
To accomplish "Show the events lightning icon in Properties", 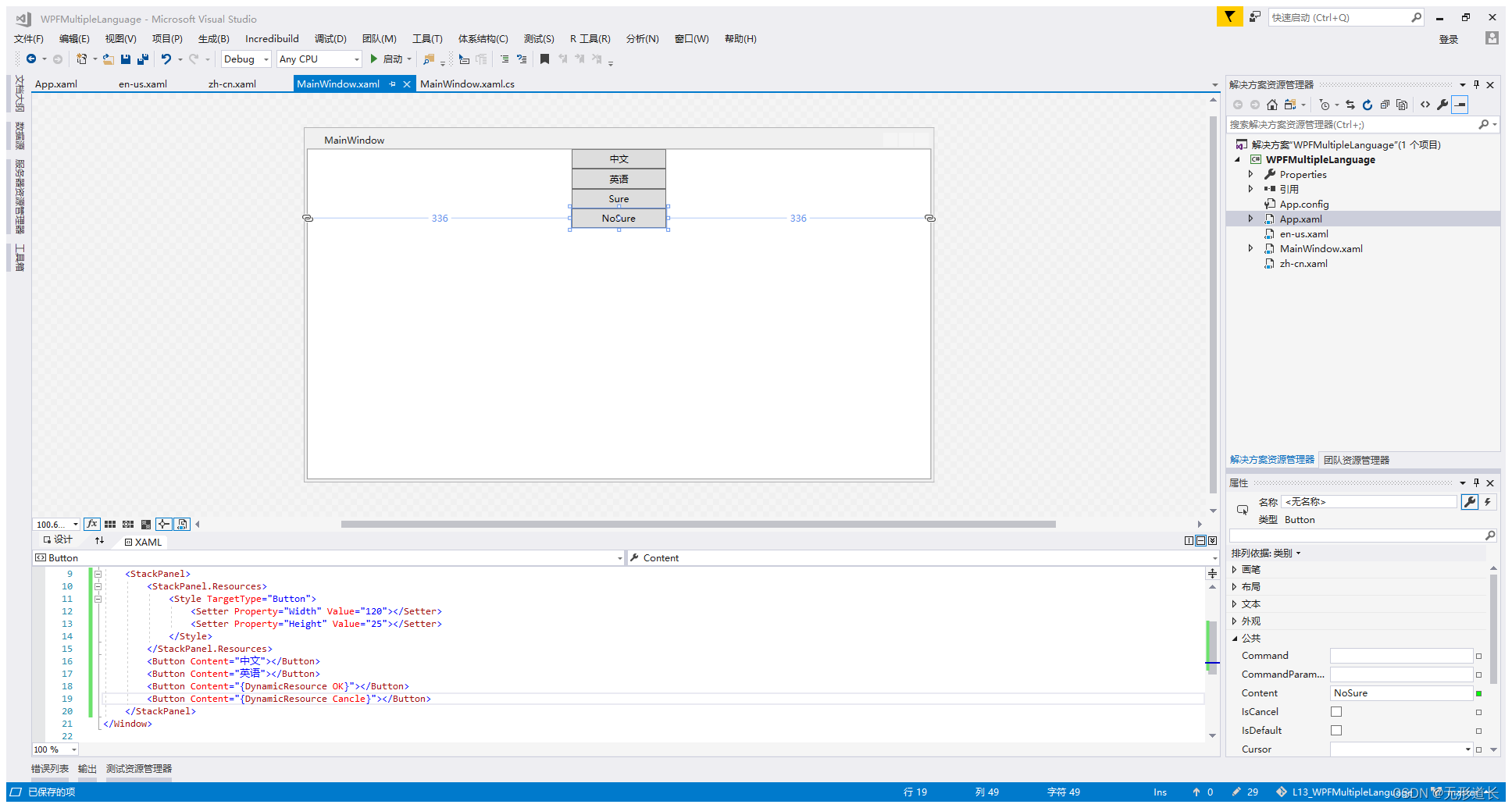I will pyautogui.click(x=1488, y=502).
